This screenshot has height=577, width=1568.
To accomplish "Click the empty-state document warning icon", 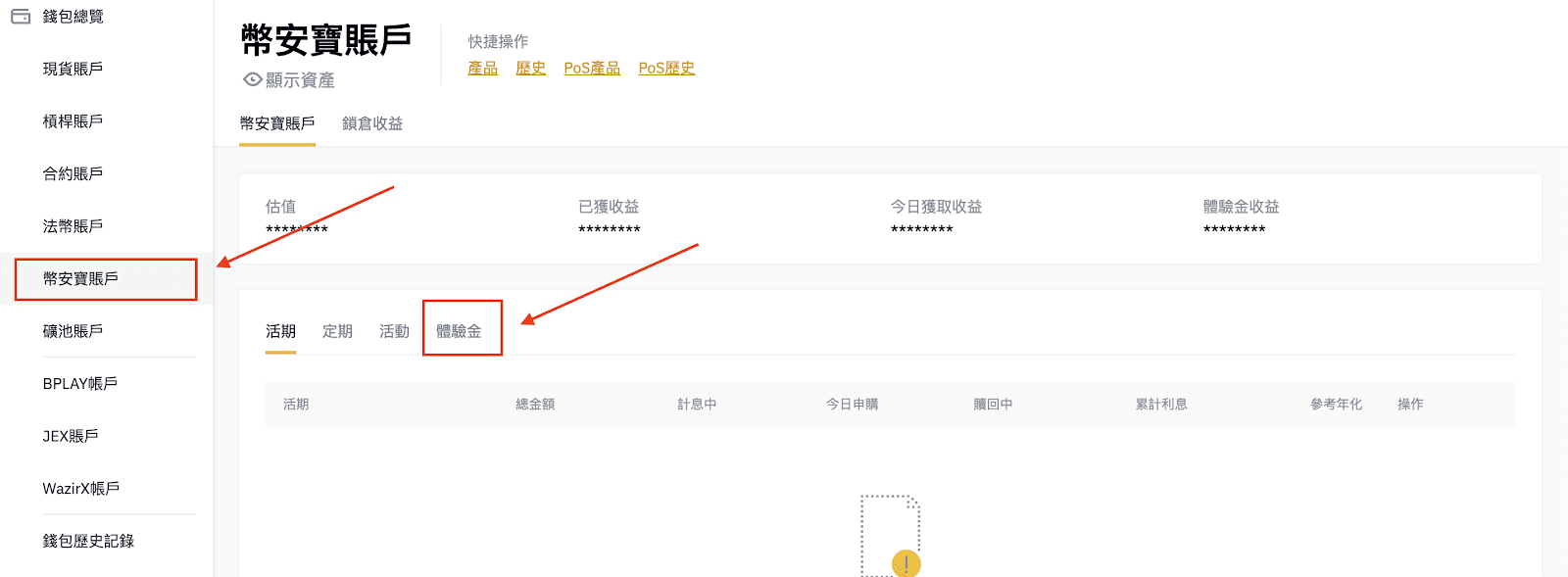I will click(891, 535).
